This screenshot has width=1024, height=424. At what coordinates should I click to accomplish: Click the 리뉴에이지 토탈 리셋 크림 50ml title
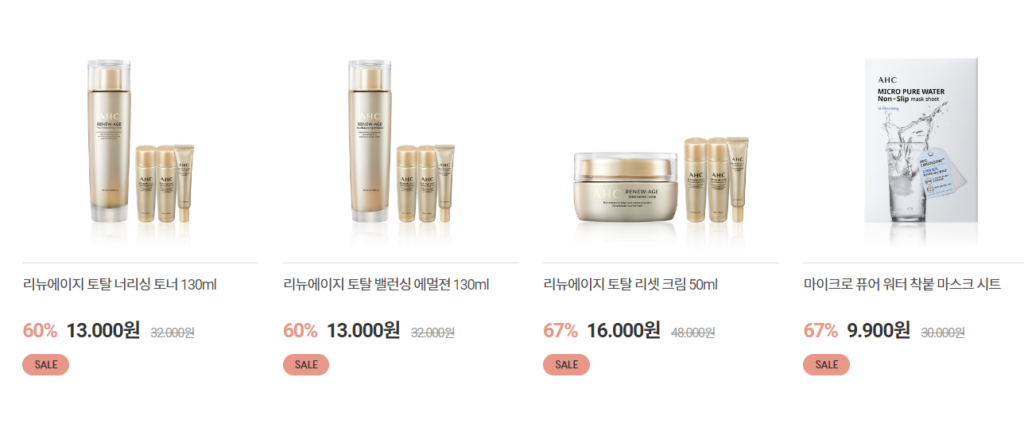tap(630, 285)
